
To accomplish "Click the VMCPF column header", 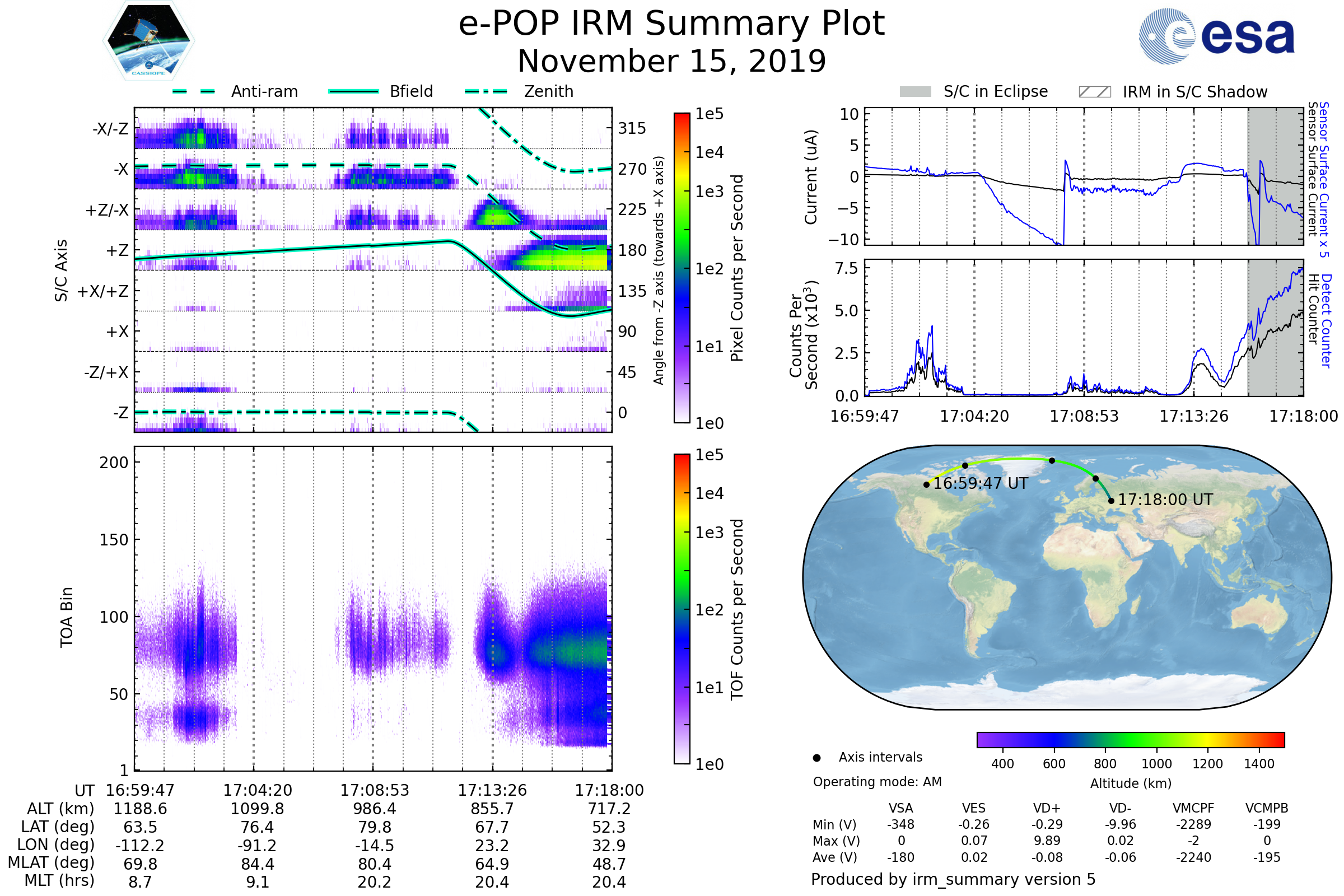I will [1193, 808].
